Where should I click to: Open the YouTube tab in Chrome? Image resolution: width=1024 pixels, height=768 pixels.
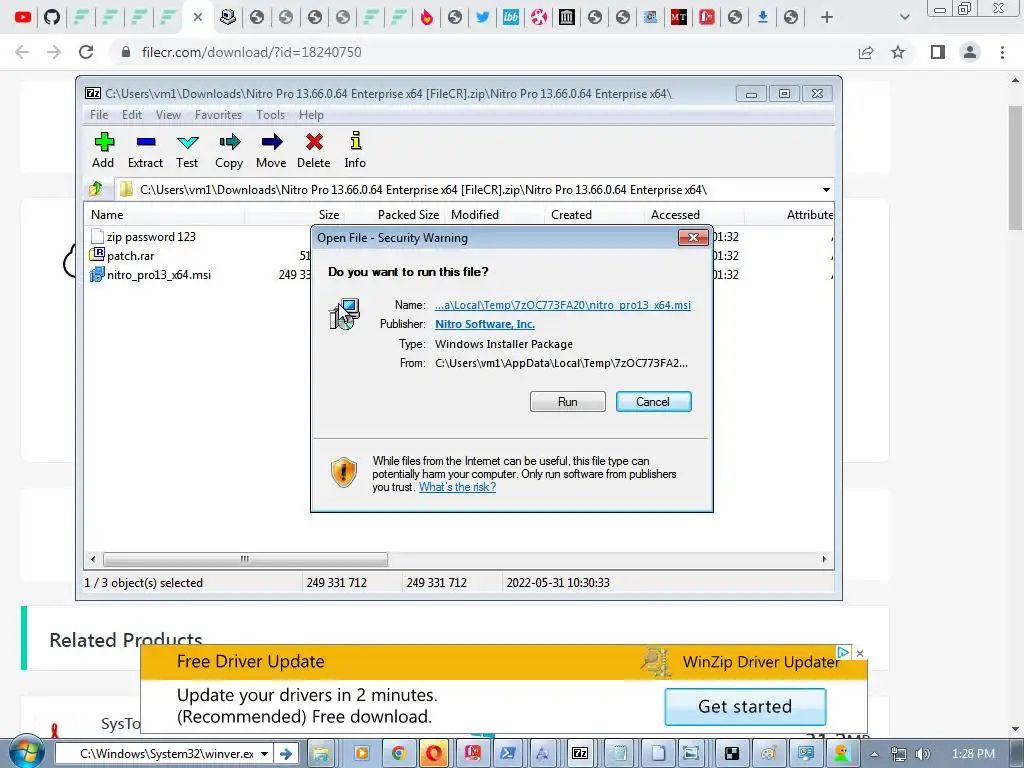point(23,17)
